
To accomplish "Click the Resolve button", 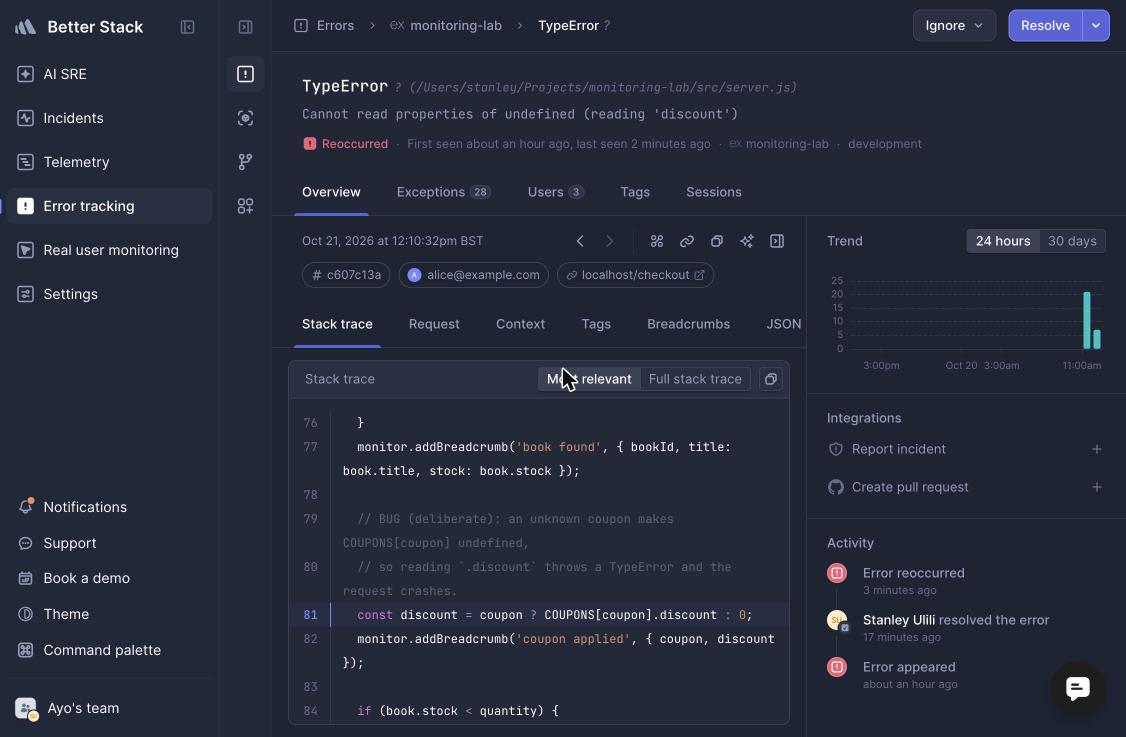I will point(1046,26).
